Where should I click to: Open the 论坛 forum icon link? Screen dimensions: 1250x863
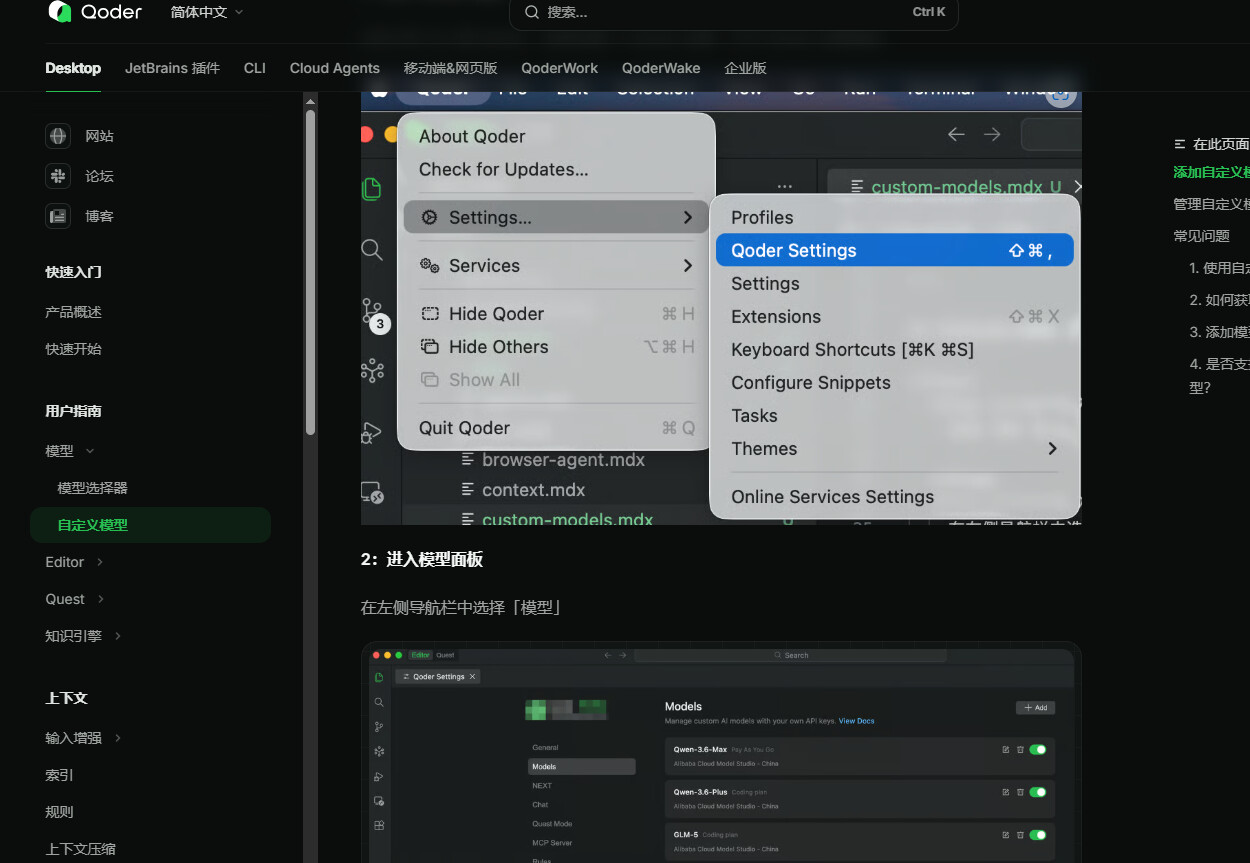pyautogui.click(x=58, y=176)
